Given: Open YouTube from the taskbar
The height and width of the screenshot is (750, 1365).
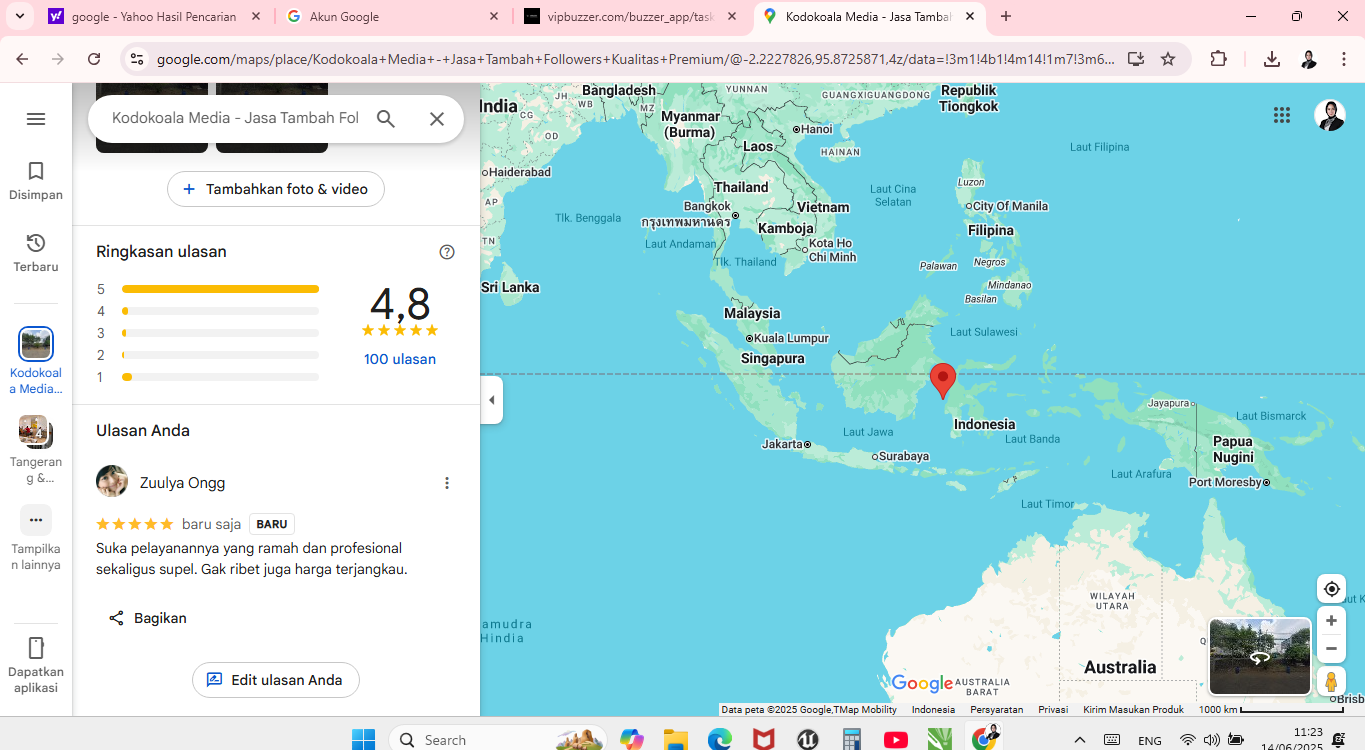Looking at the screenshot, I should pyautogui.click(x=895, y=740).
